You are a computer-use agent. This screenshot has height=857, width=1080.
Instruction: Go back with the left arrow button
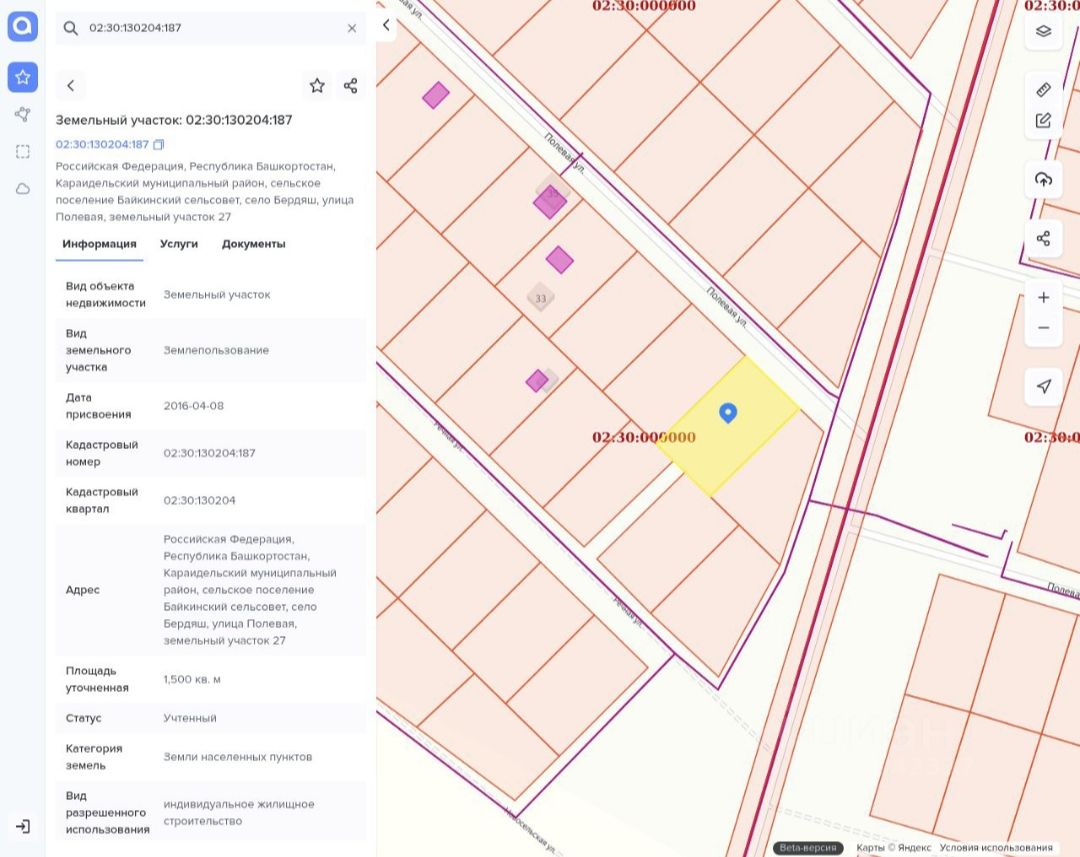click(70, 85)
